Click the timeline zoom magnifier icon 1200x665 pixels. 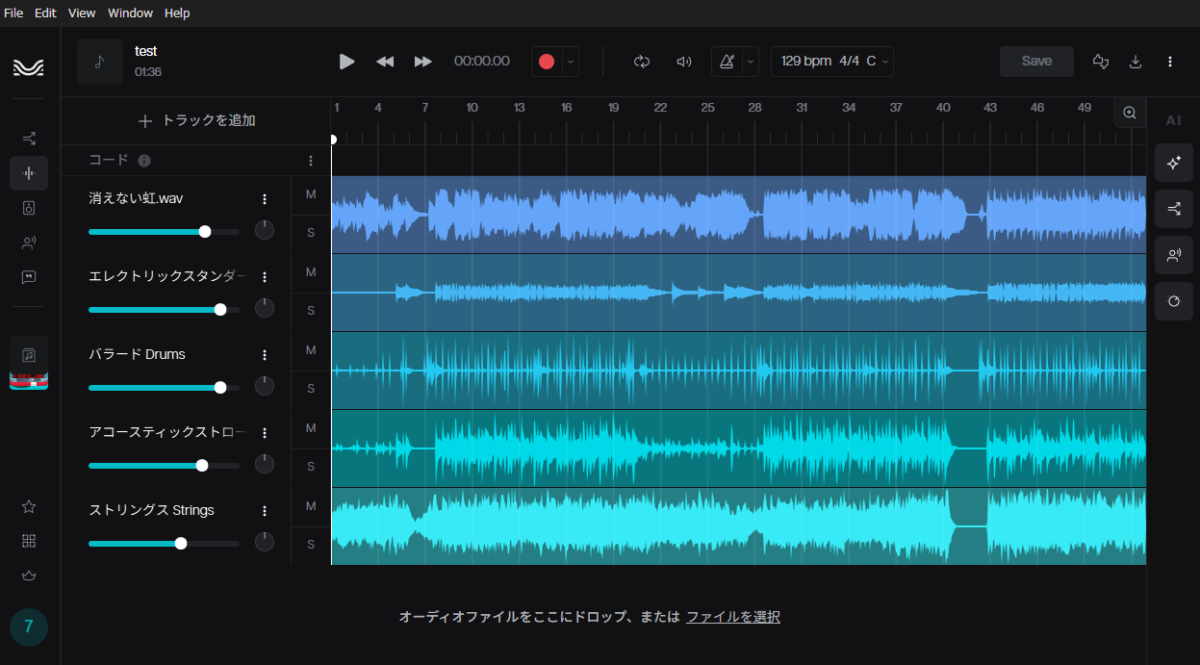coord(1130,113)
